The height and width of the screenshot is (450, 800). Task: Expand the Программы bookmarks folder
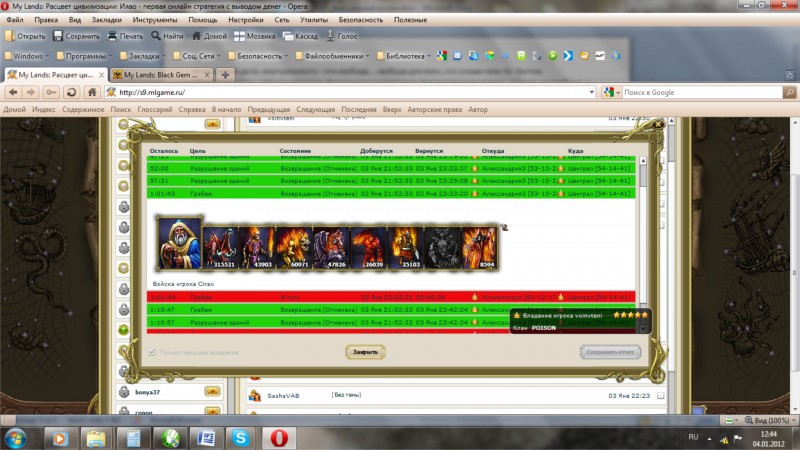tap(85, 56)
